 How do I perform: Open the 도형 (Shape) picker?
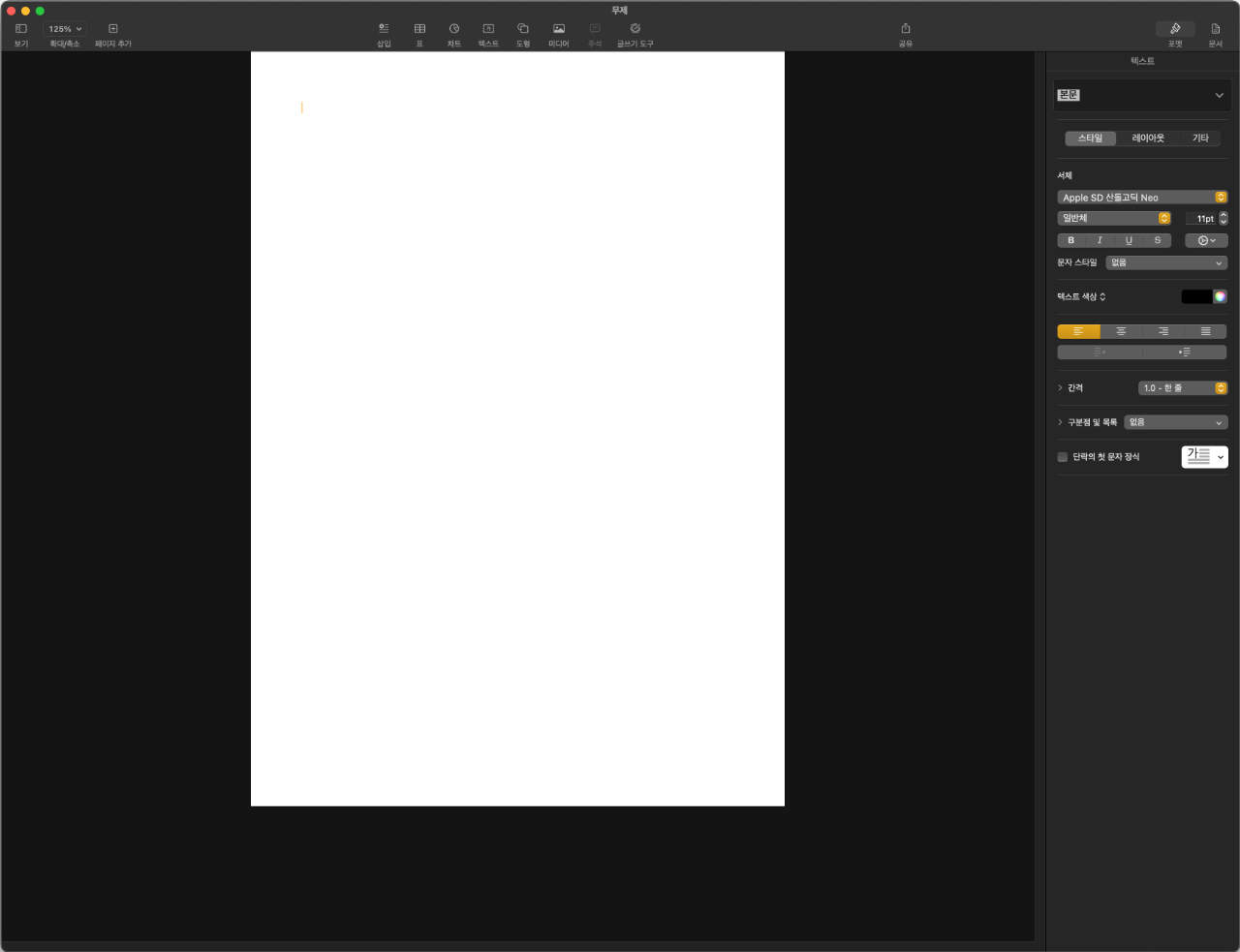coord(523,29)
